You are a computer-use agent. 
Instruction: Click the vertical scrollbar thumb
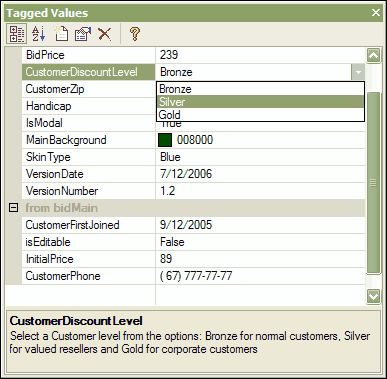tap(373, 183)
